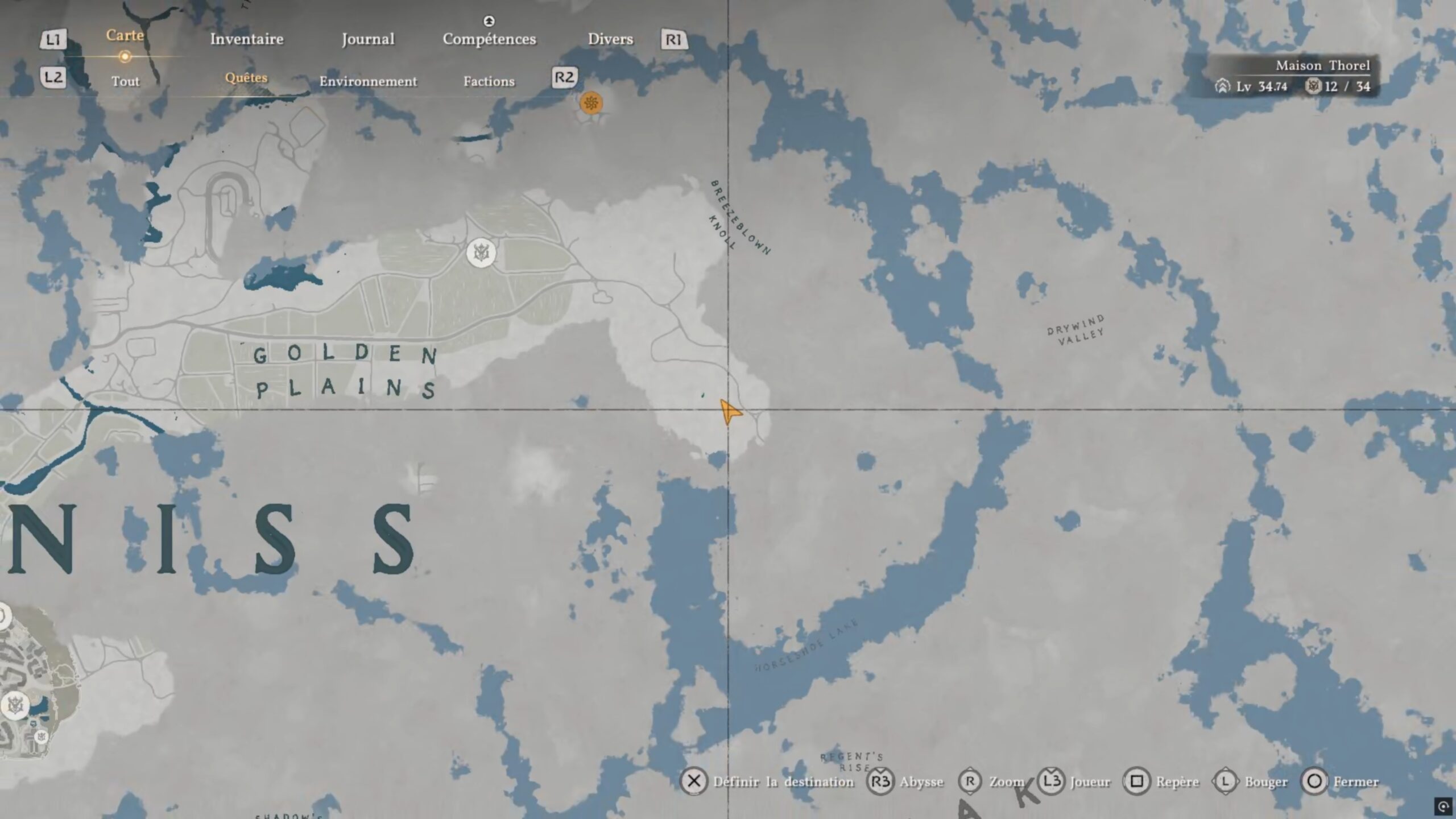Image resolution: width=1456 pixels, height=819 pixels.
Task: Click the R3 Abysse icon
Action: coord(880,781)
